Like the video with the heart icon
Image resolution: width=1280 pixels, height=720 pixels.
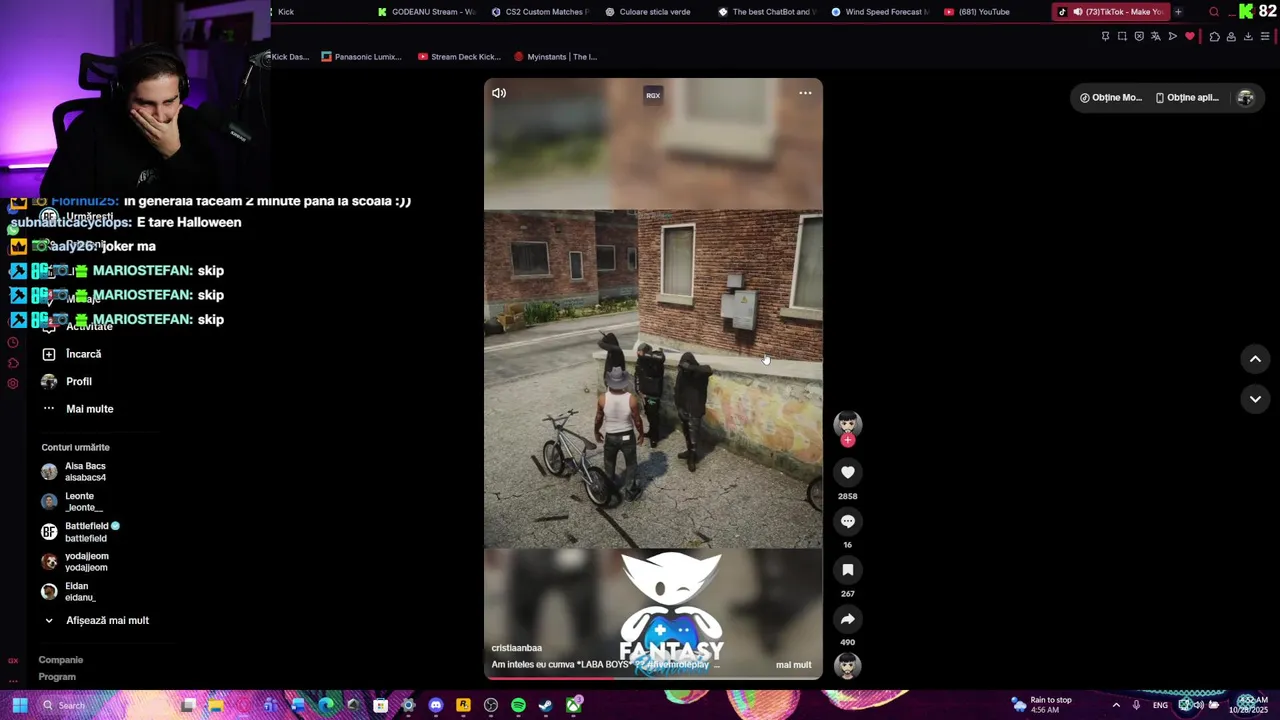(x=848, y=472)
